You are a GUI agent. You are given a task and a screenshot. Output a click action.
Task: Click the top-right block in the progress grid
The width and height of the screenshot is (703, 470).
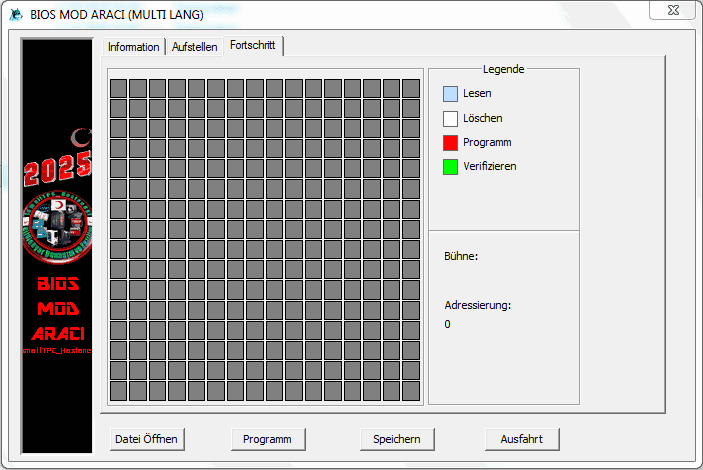(411, 88)
